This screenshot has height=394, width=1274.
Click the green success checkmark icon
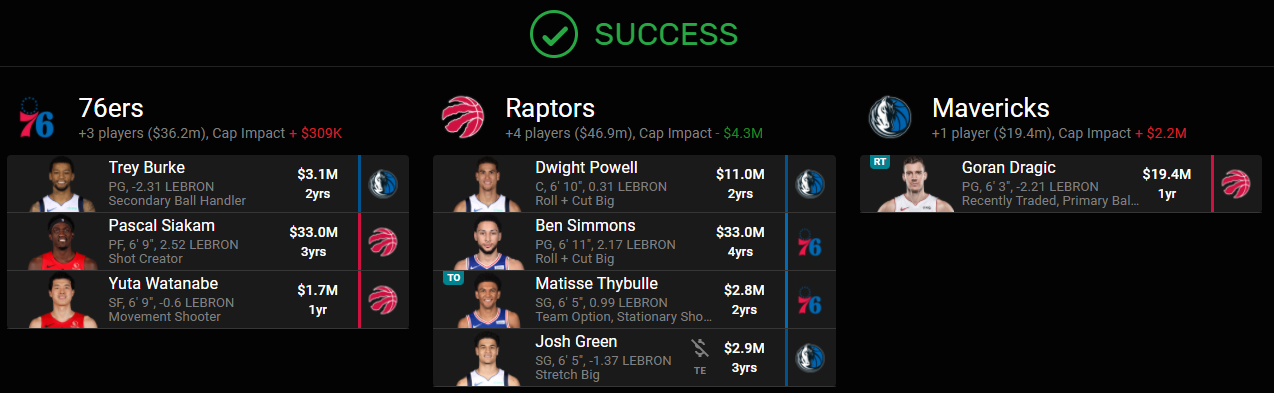click(555, 34)
